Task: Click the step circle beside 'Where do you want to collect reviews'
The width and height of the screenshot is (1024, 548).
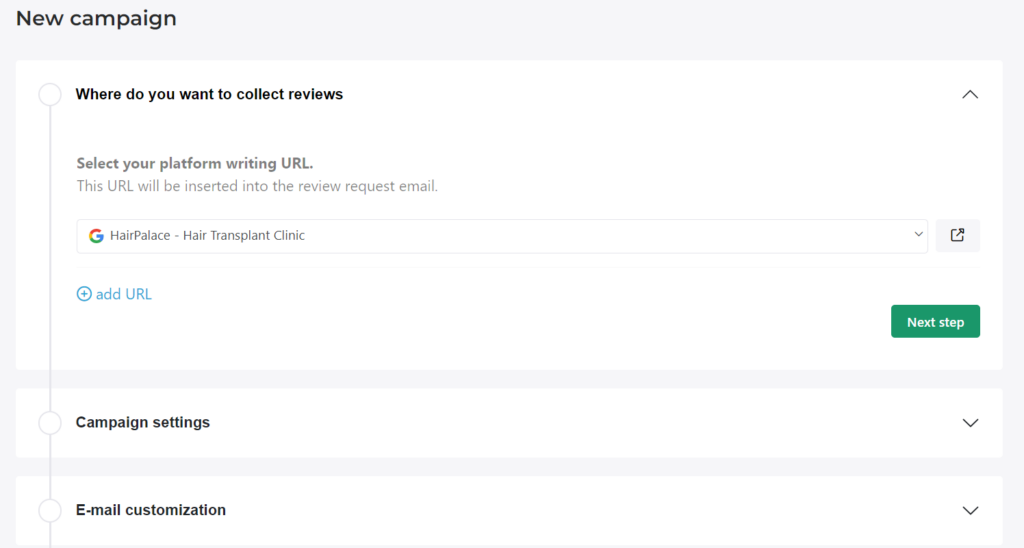Action: [50, 95]
